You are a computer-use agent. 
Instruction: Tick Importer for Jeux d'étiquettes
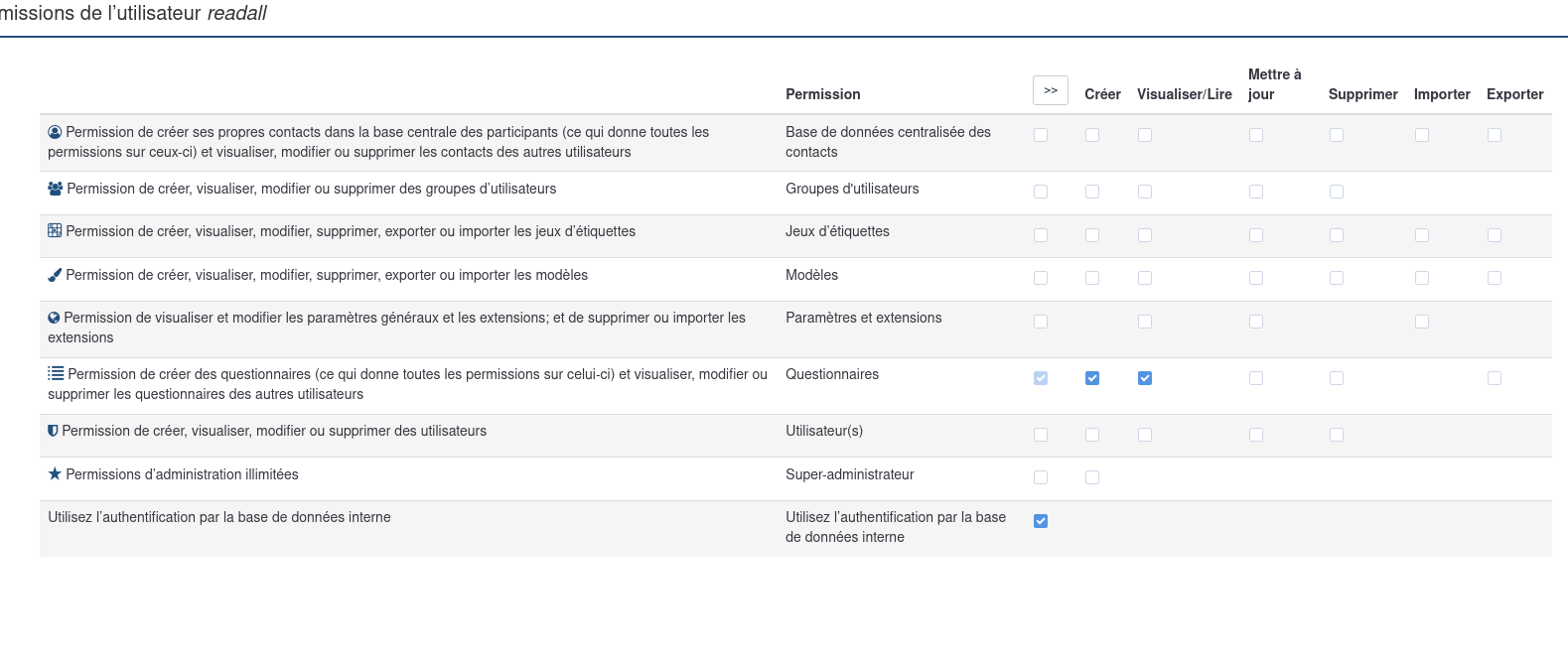click(1422, 235)
